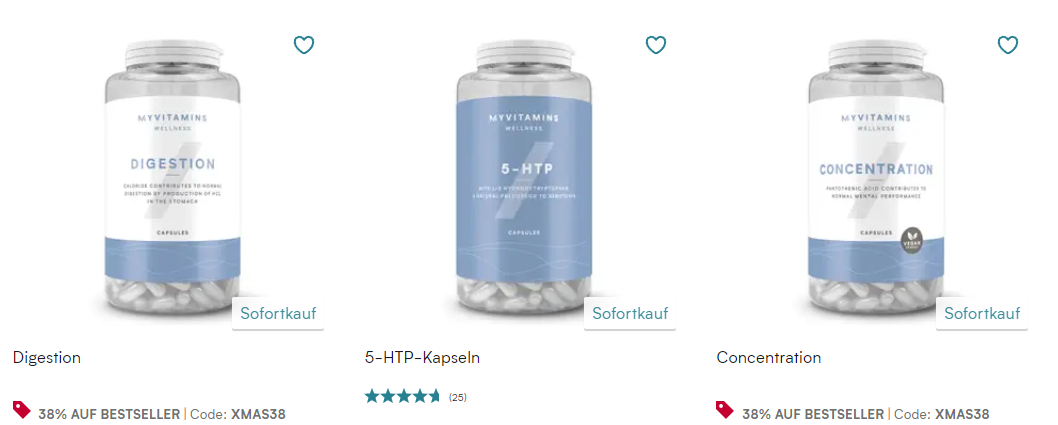Favorite the Concentration product with heart icon
The height and width of the screenshot is (425, 1058).
click(1007, 45)
